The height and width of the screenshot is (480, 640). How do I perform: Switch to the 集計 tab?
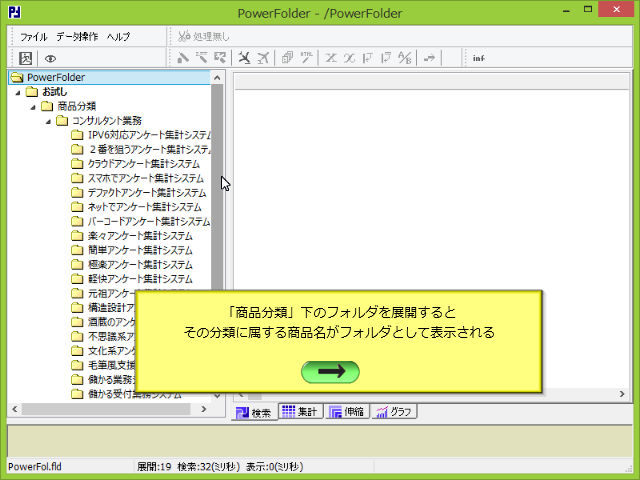point(300,411)
